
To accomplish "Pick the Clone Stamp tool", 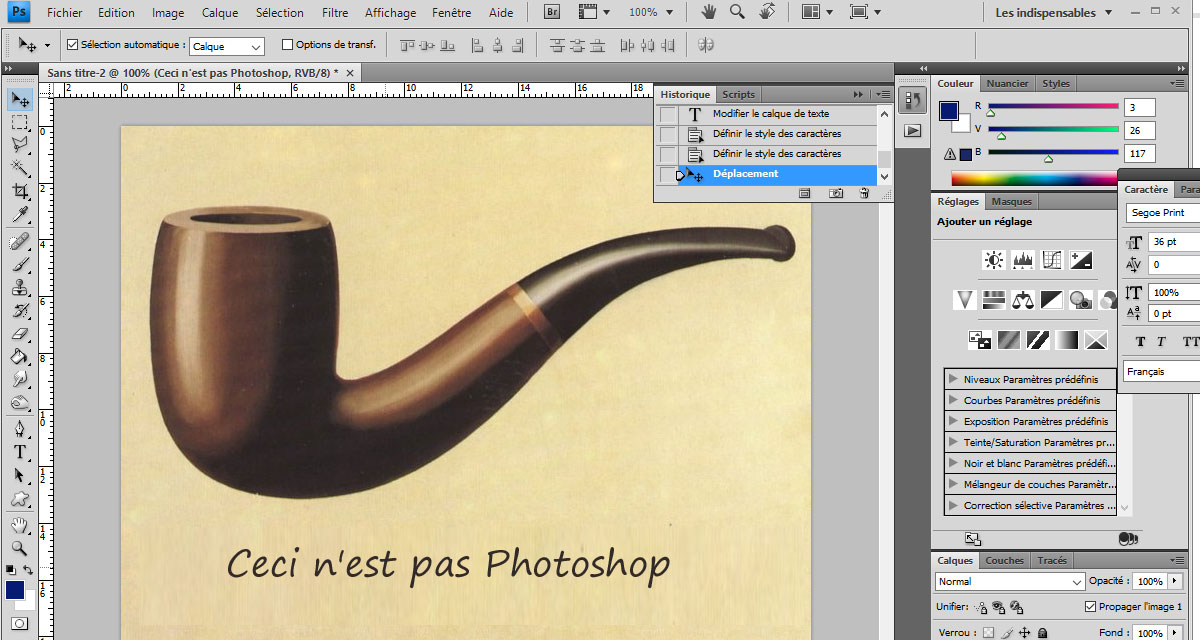I will (20, 288).
